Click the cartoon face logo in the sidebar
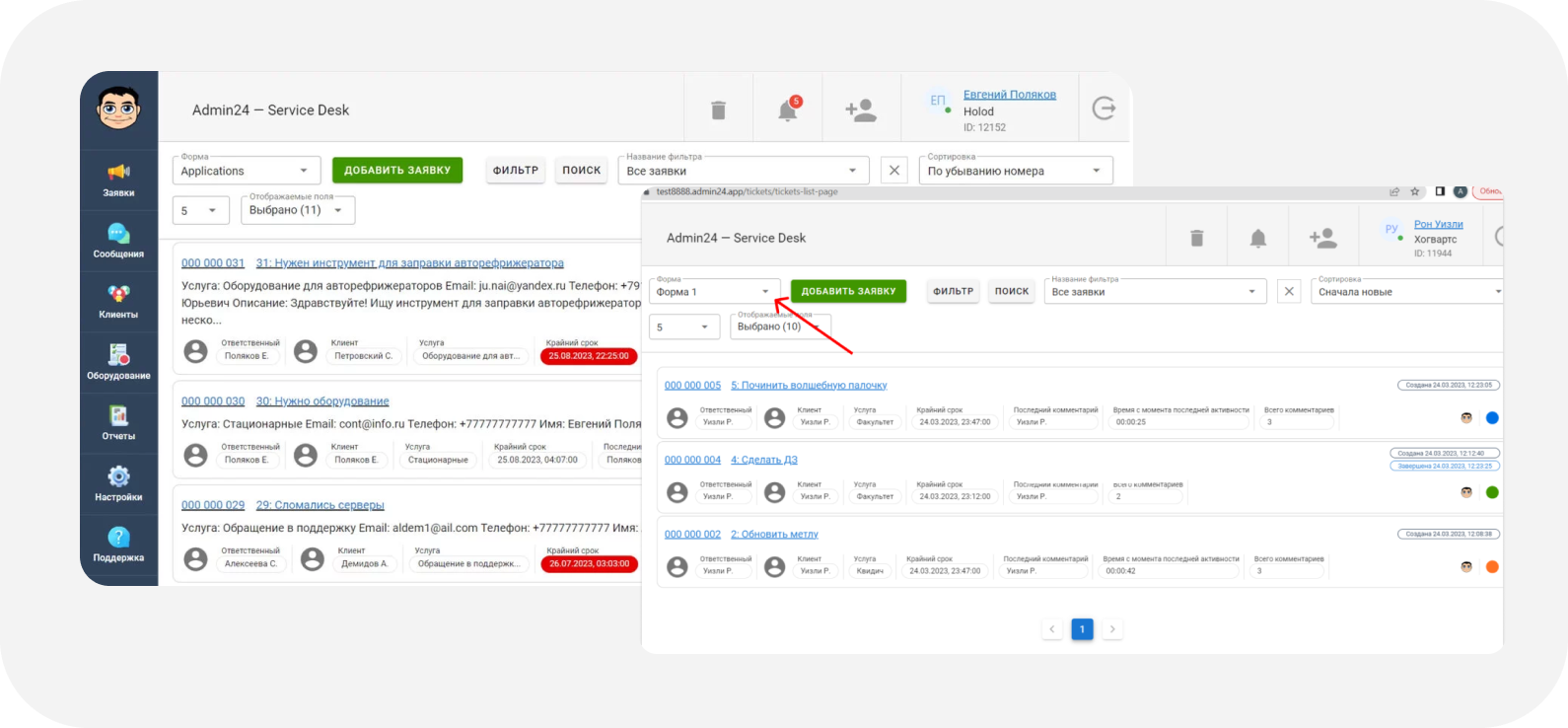Screen dimensions: 1568x728 118,108
